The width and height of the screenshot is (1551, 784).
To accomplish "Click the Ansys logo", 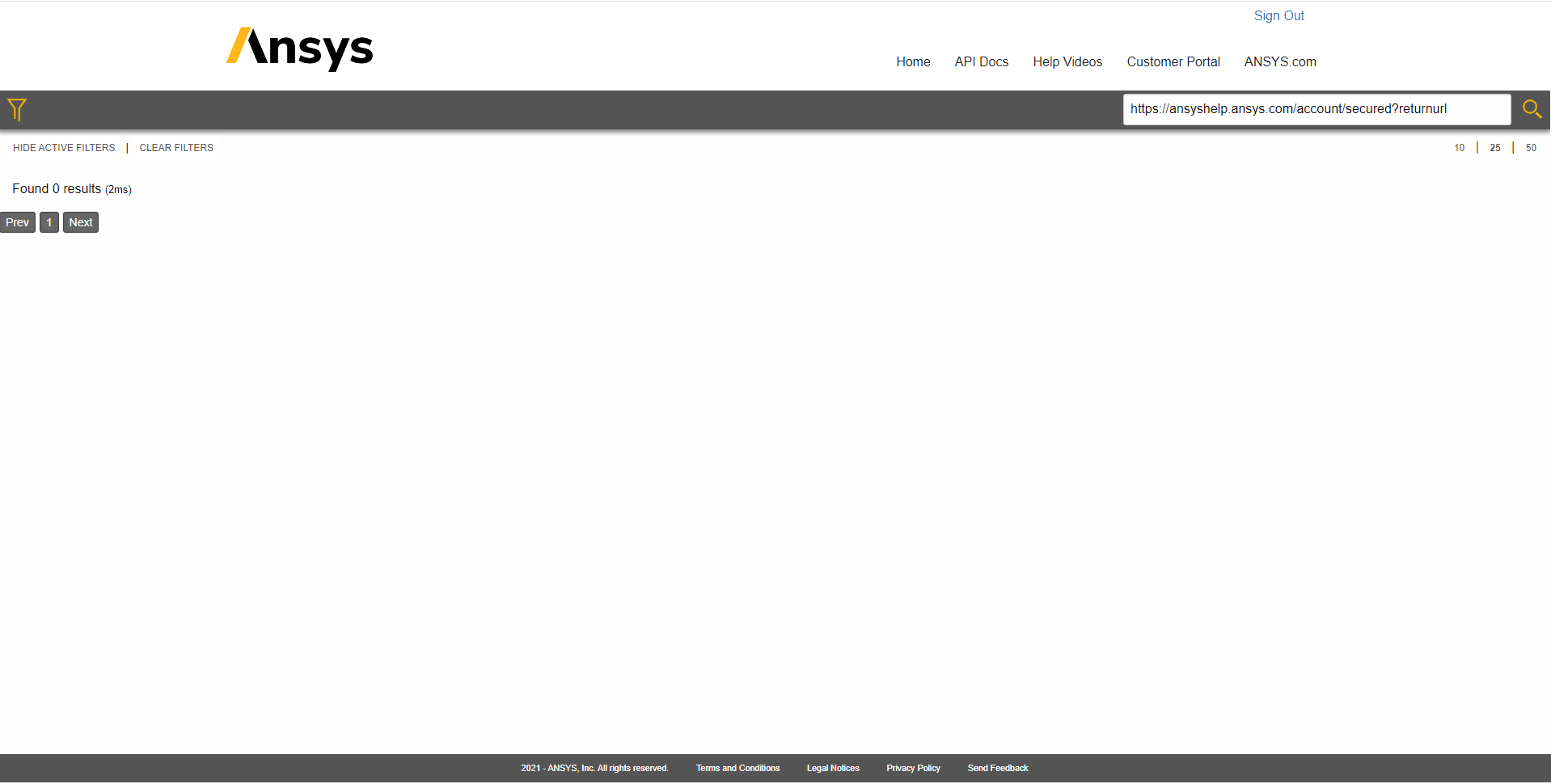I will point(300,48).
